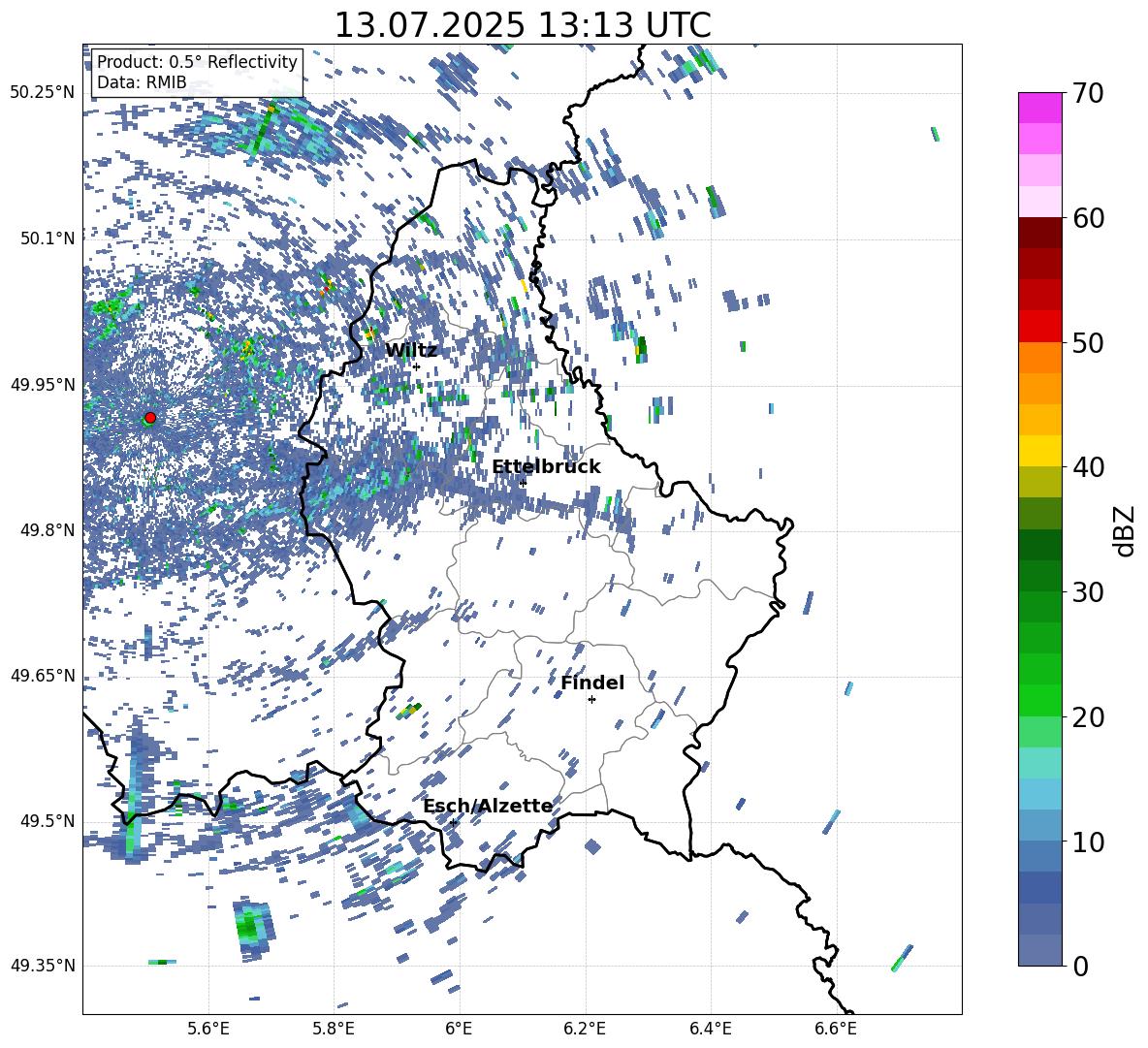Click the colorbar tick label 10

(1089, 842)
